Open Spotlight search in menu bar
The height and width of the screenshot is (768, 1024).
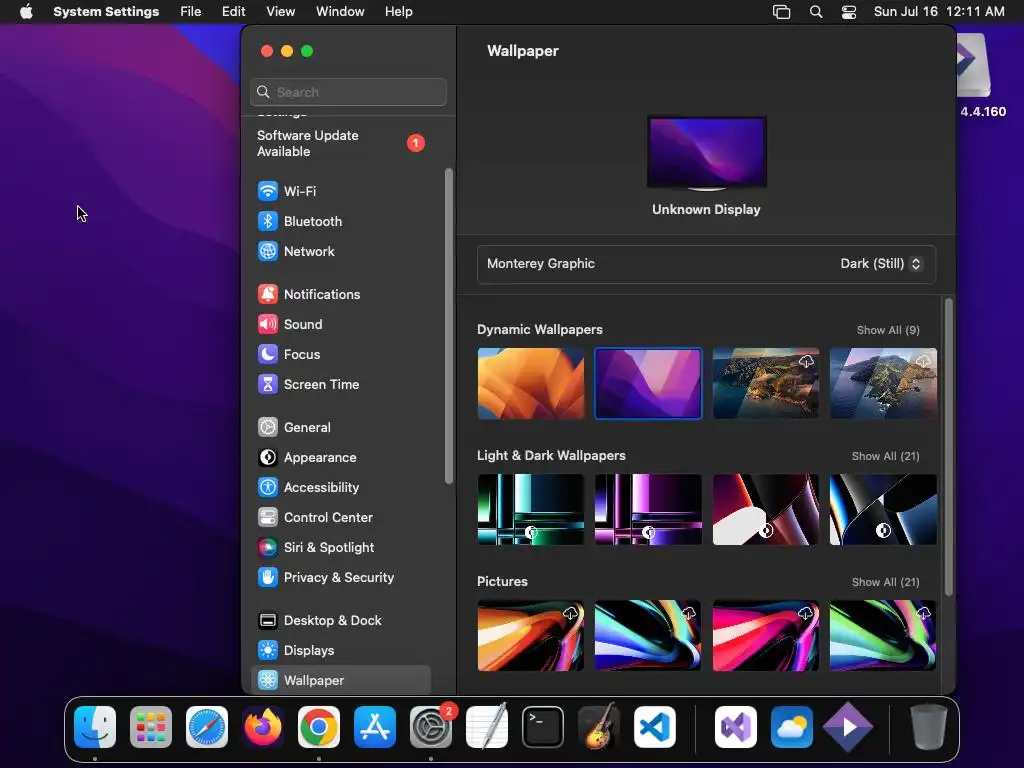(x=816, y=12)
